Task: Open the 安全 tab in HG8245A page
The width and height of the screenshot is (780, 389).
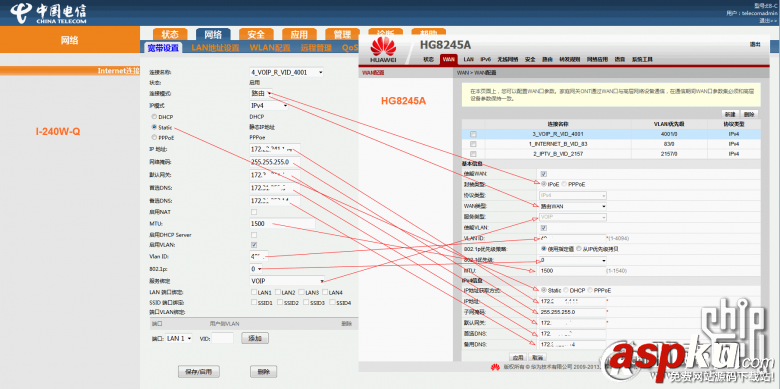Action: (530, 59)
